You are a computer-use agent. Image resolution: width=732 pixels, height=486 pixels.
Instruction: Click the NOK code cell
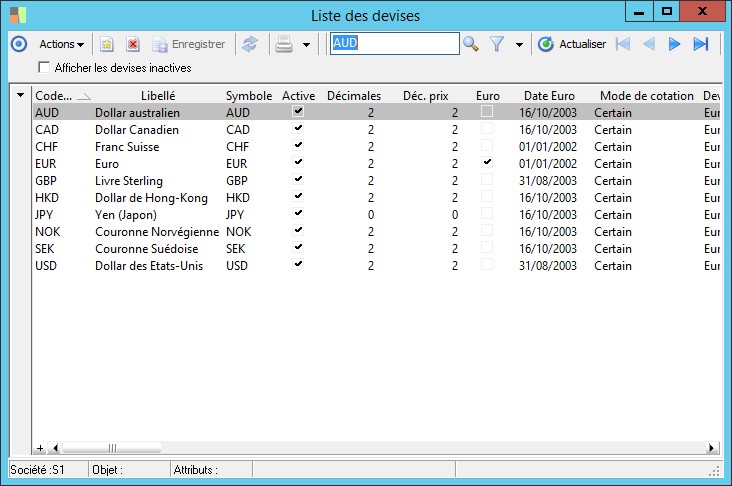click(48, 232)
